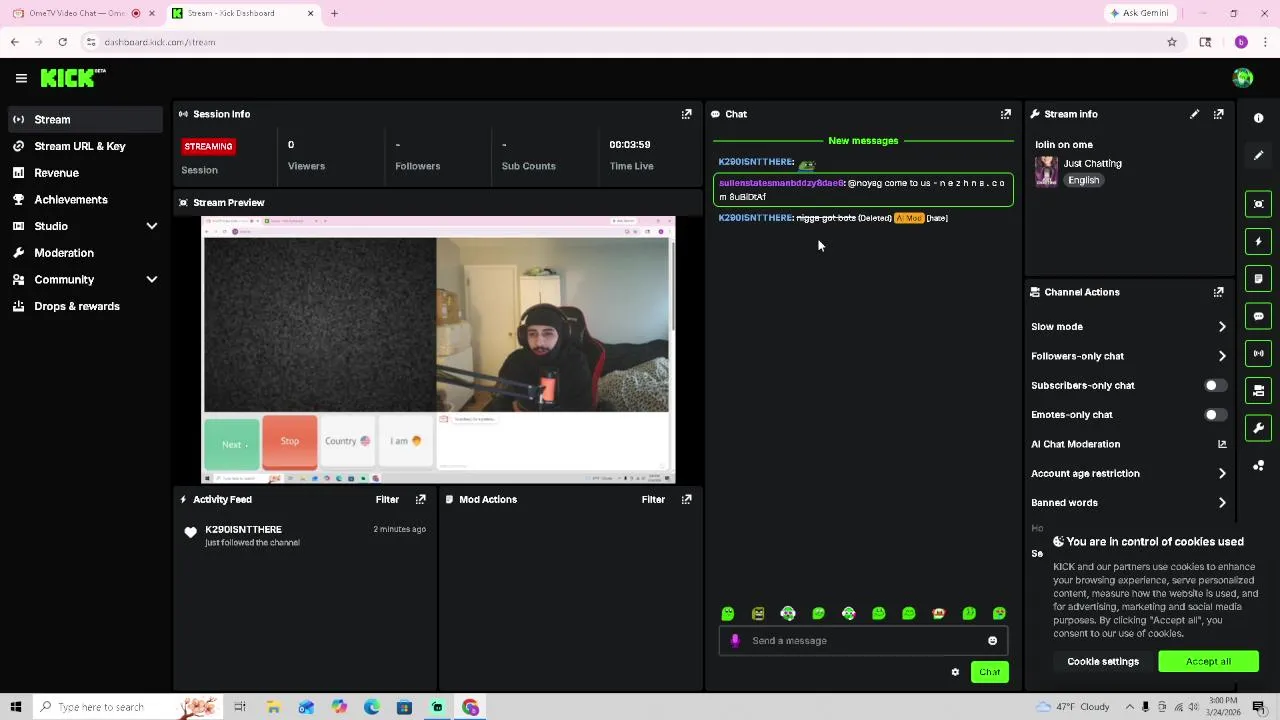Pop out the Chat panel
Image resolution: width=1280 pixels, height=720 pixels.
(x=1005, y=114)
